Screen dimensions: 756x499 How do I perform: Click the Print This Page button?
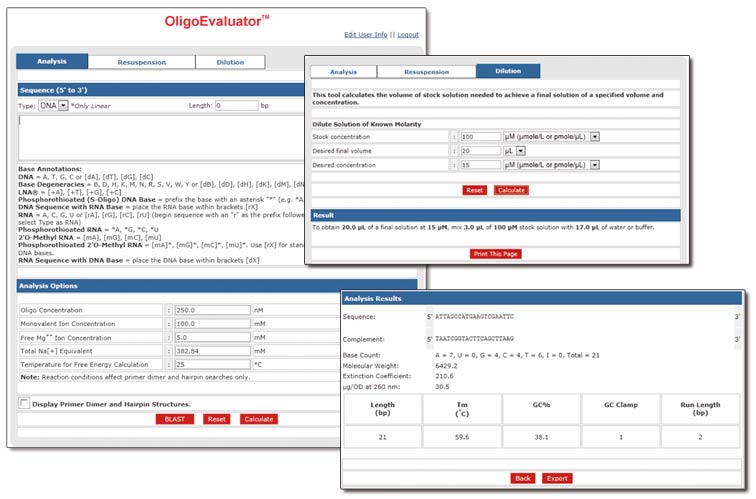point(496,254)
